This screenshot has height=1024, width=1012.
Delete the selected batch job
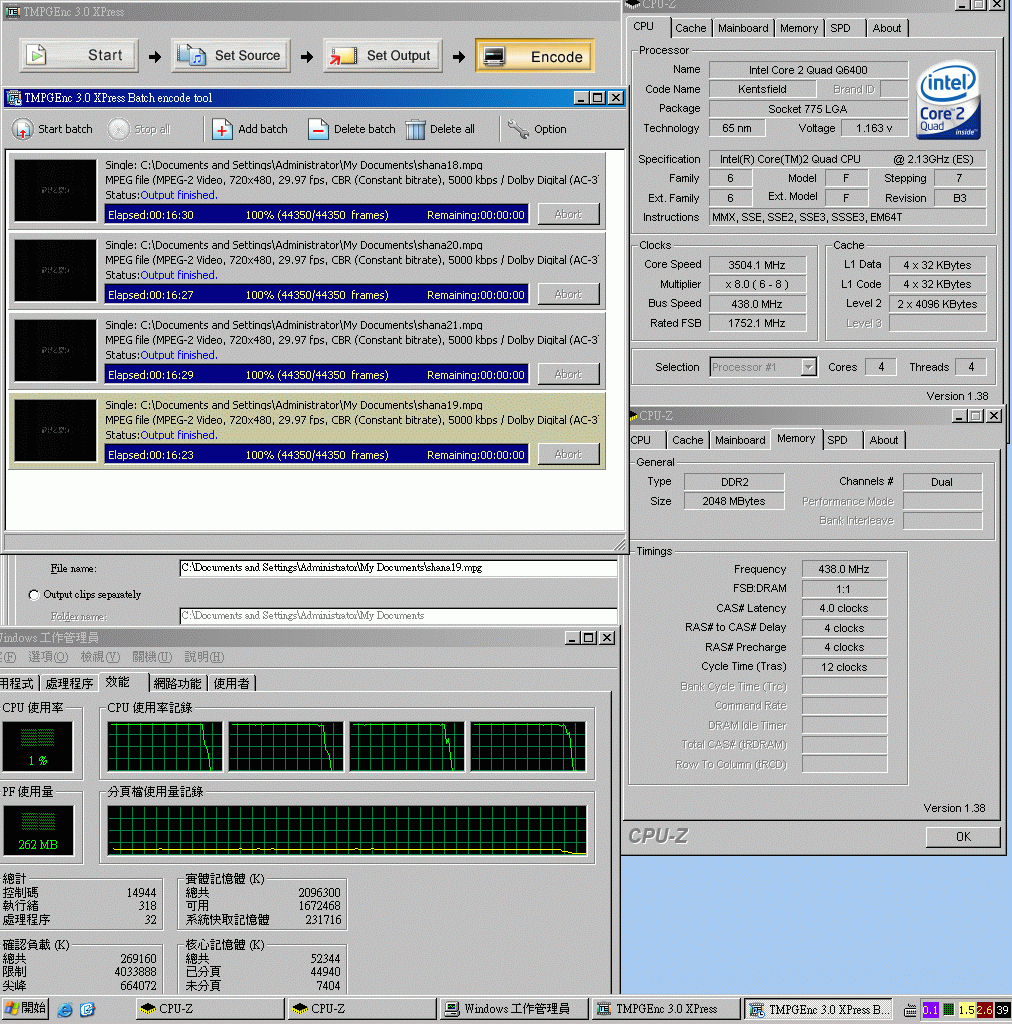tap(351, 129)
